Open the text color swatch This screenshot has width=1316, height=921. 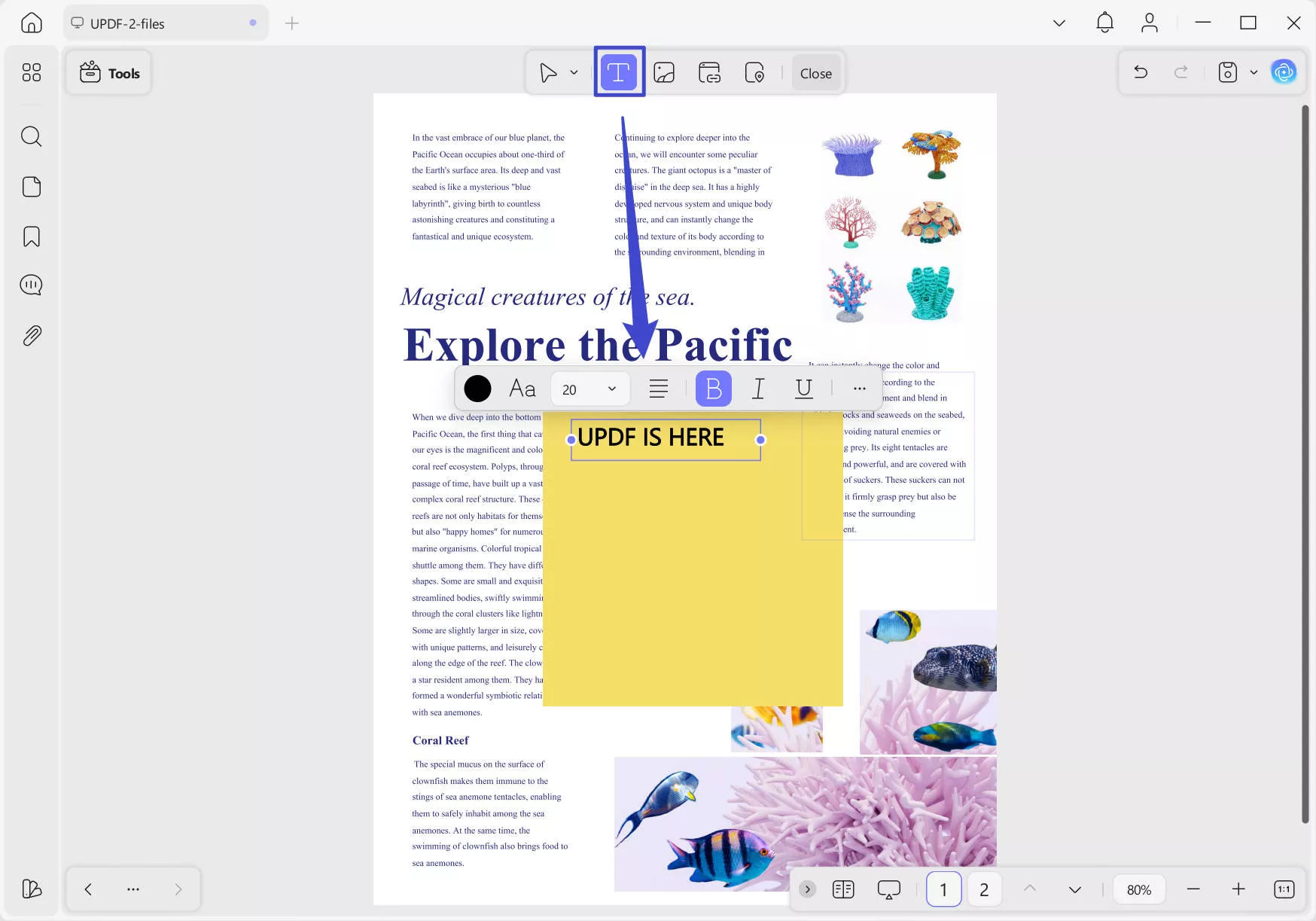tap(477, 389)
